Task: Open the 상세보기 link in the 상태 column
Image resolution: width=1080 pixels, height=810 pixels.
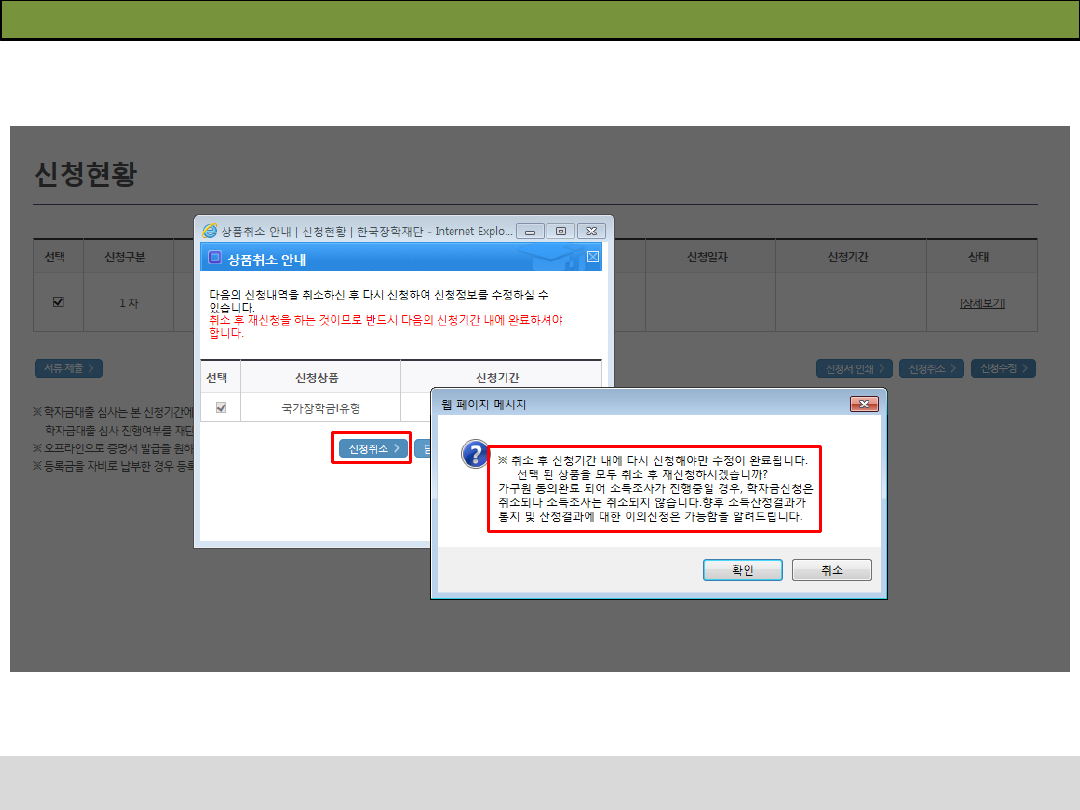Action: (x=981, y=303)
